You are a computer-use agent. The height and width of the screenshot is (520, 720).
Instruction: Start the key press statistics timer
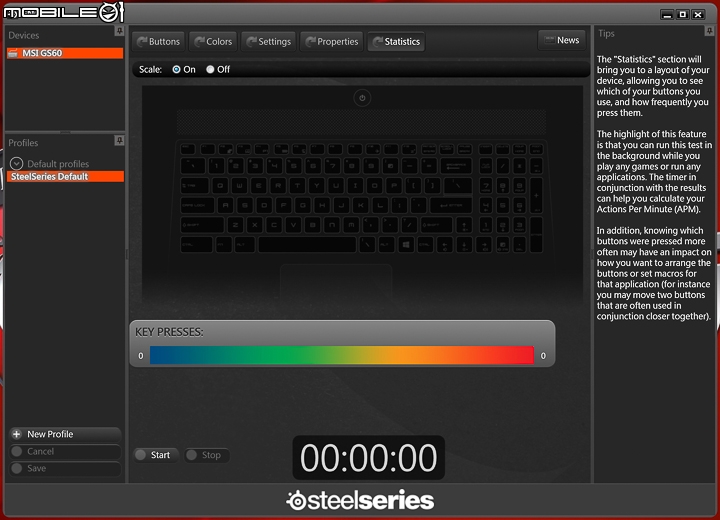pyautogui.click(x=156, y=455)
